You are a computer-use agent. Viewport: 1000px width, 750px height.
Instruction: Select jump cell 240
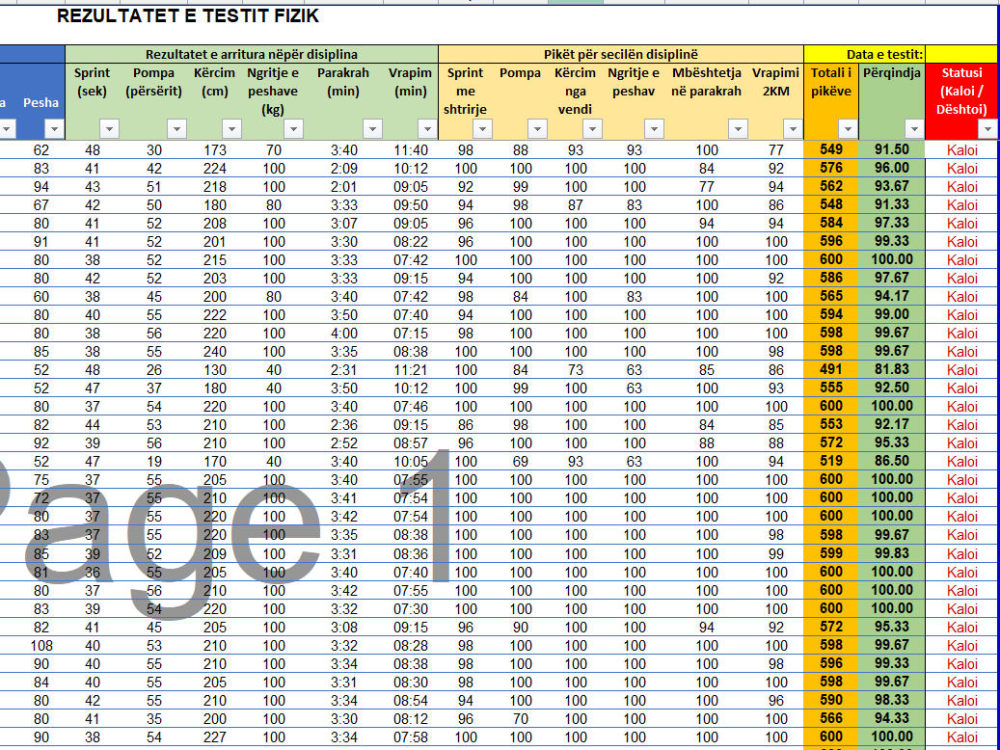point(215,351)
